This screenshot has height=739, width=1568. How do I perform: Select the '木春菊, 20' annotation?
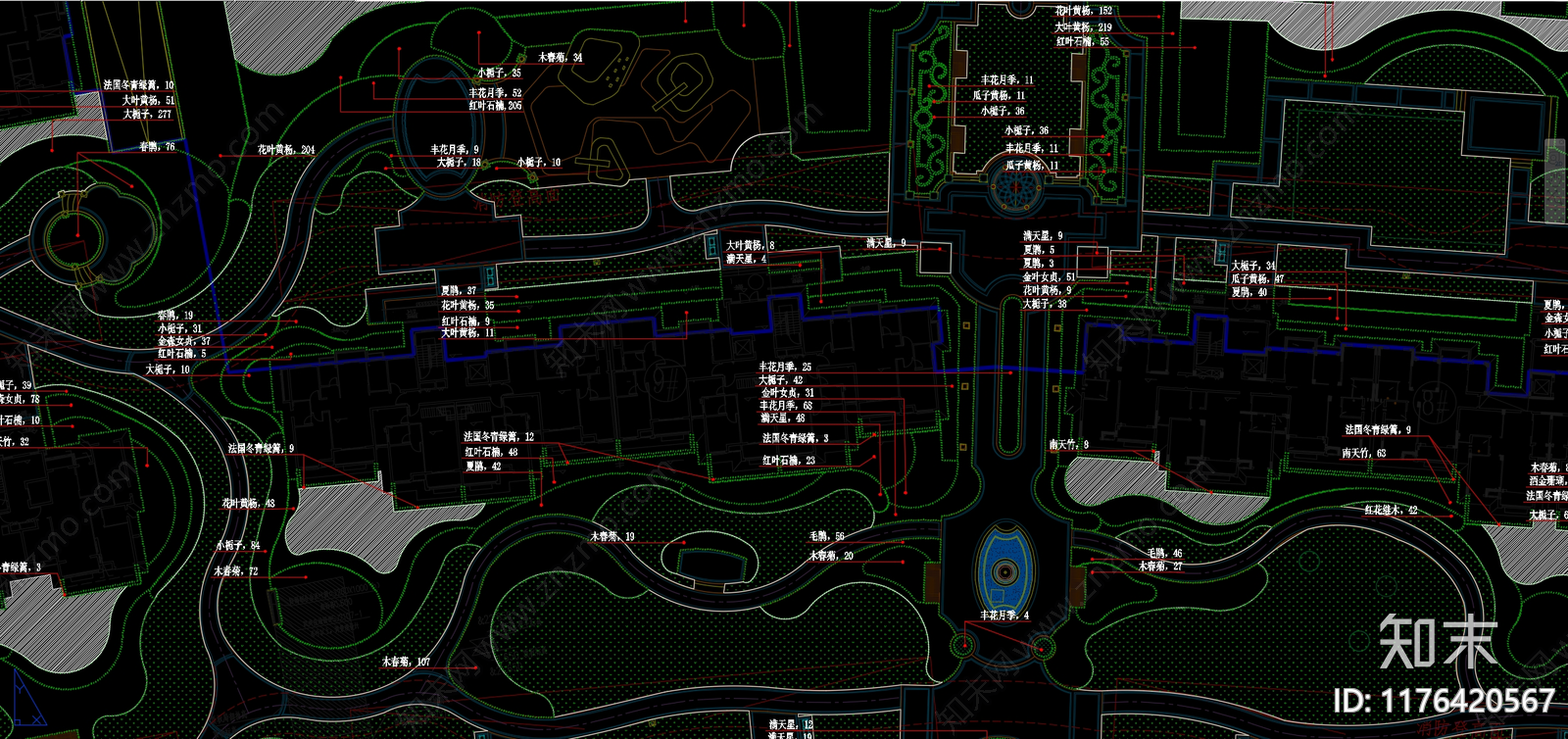click(x=832, y=556)
